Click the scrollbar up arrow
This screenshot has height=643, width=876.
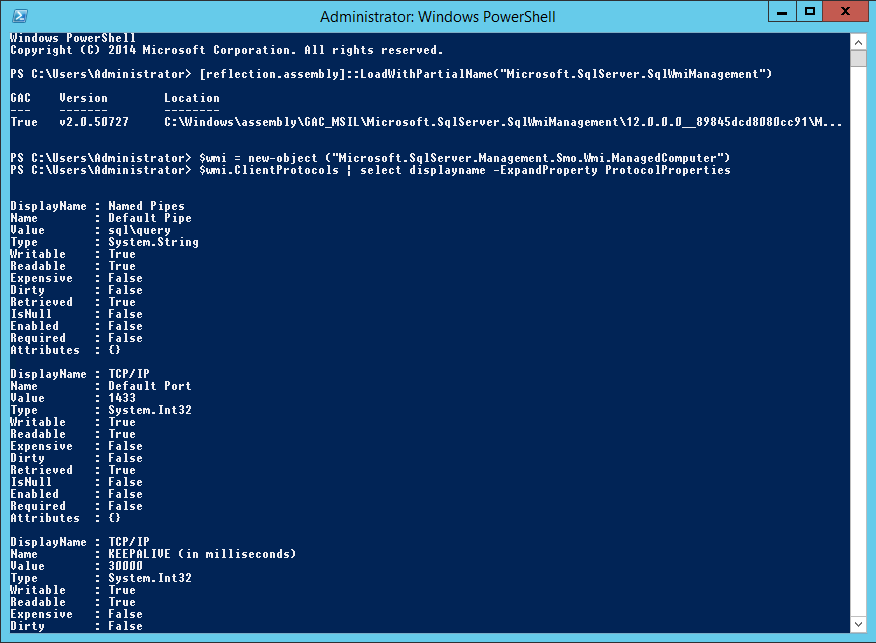[858, 42]
